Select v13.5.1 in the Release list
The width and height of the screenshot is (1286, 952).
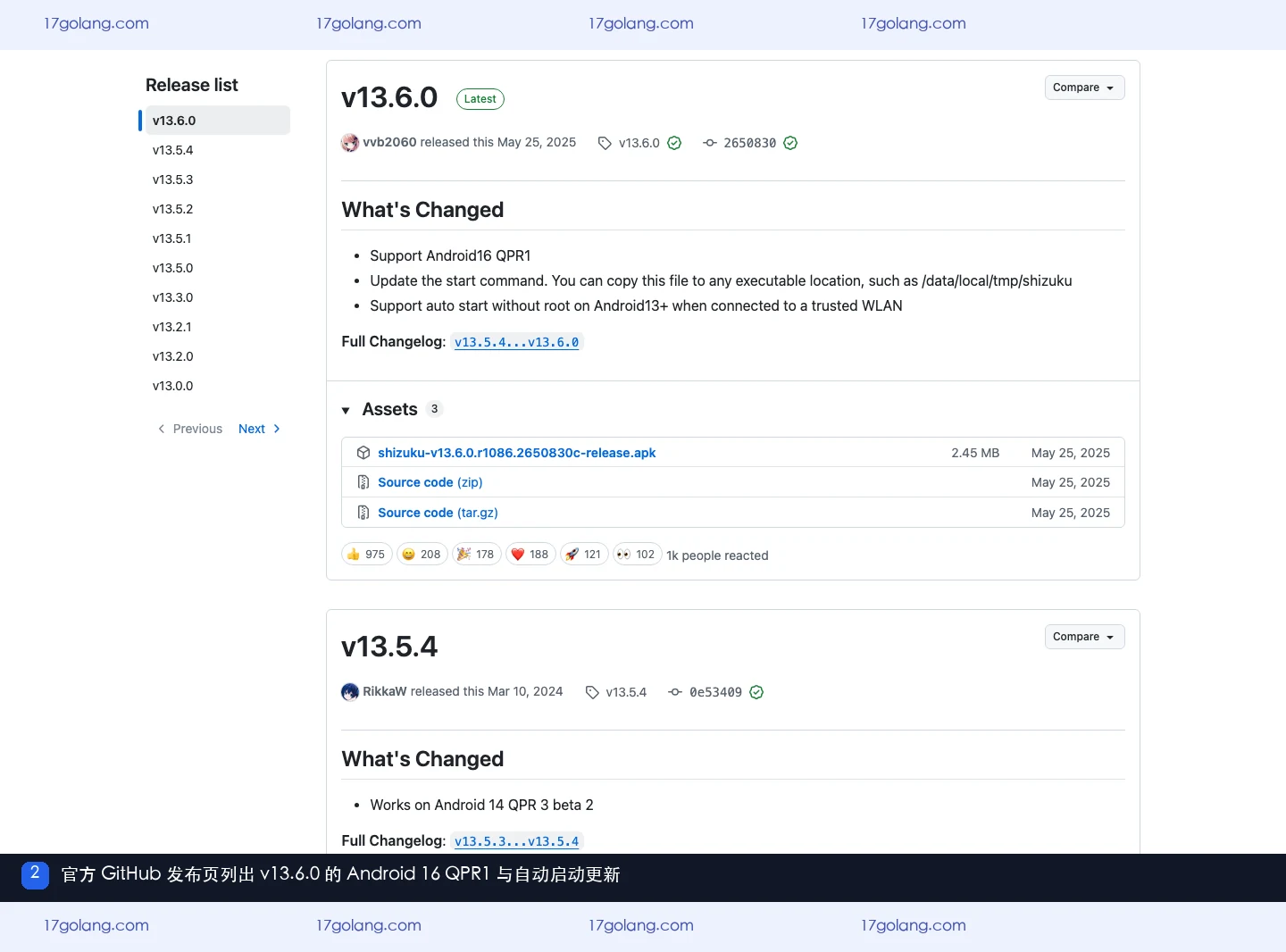point(218,238)
